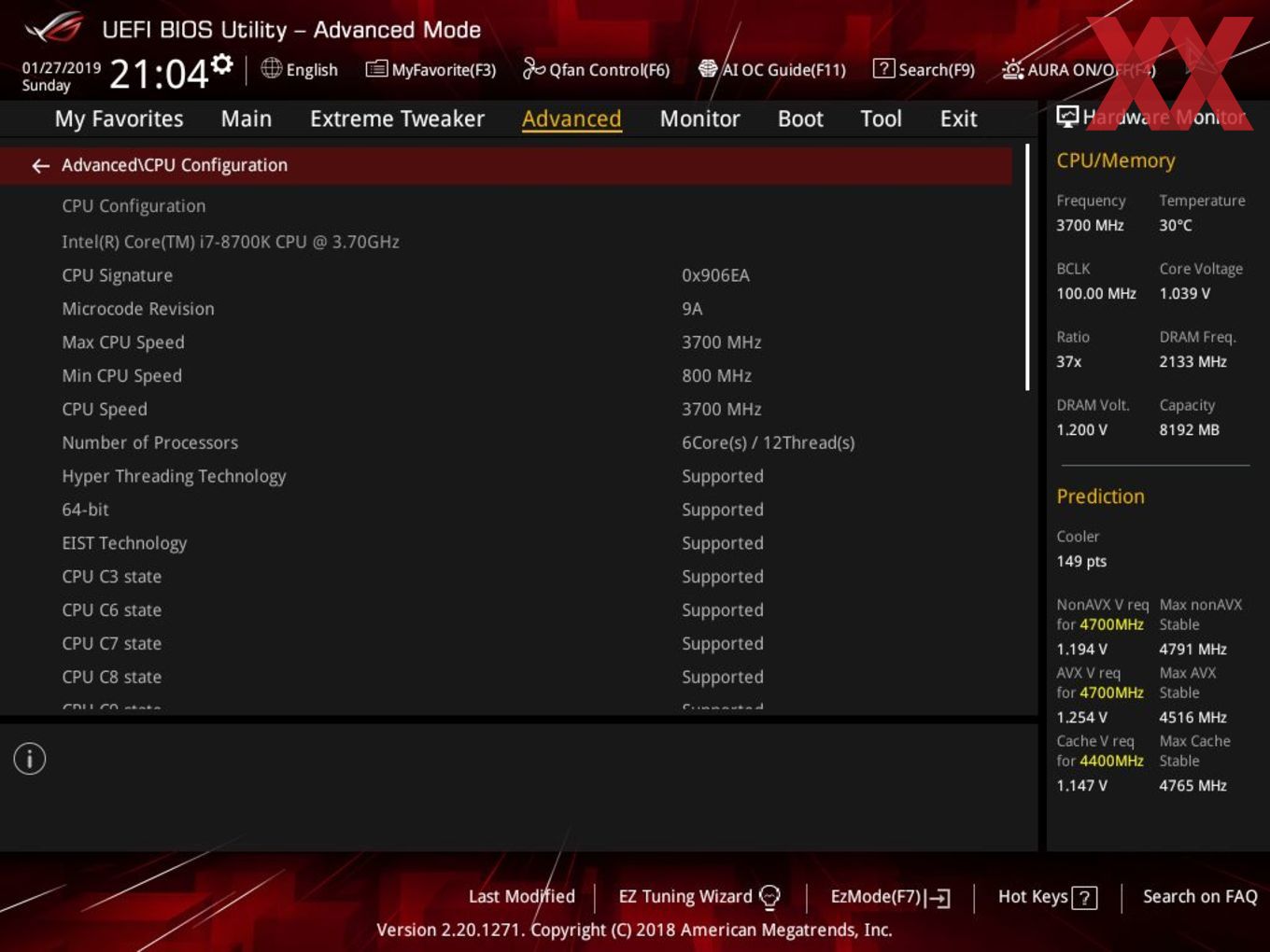This screenshot has height=952, width=1270.
Task: Click the MyFavorite list icon
Action: 376,69
